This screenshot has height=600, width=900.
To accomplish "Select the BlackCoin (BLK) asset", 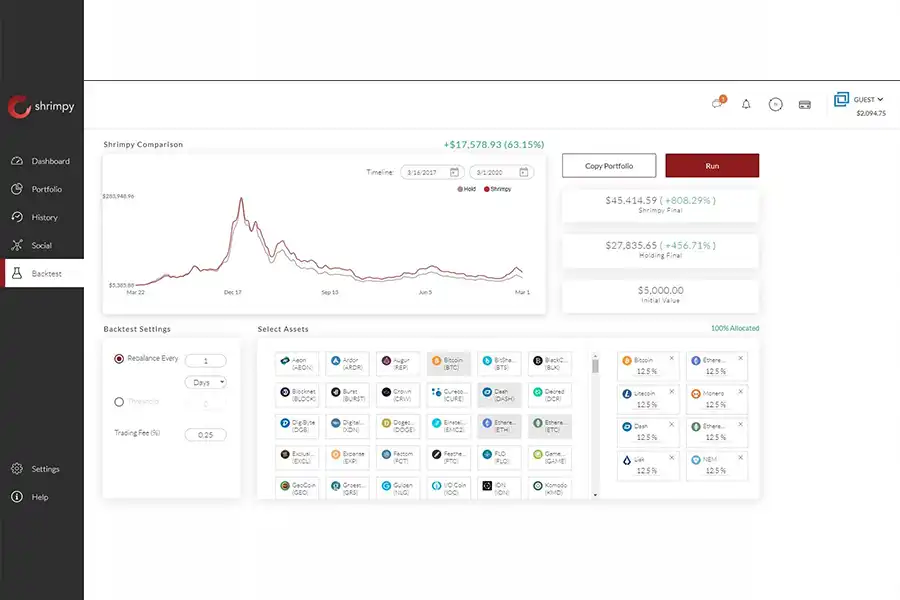I will point(550,363).
